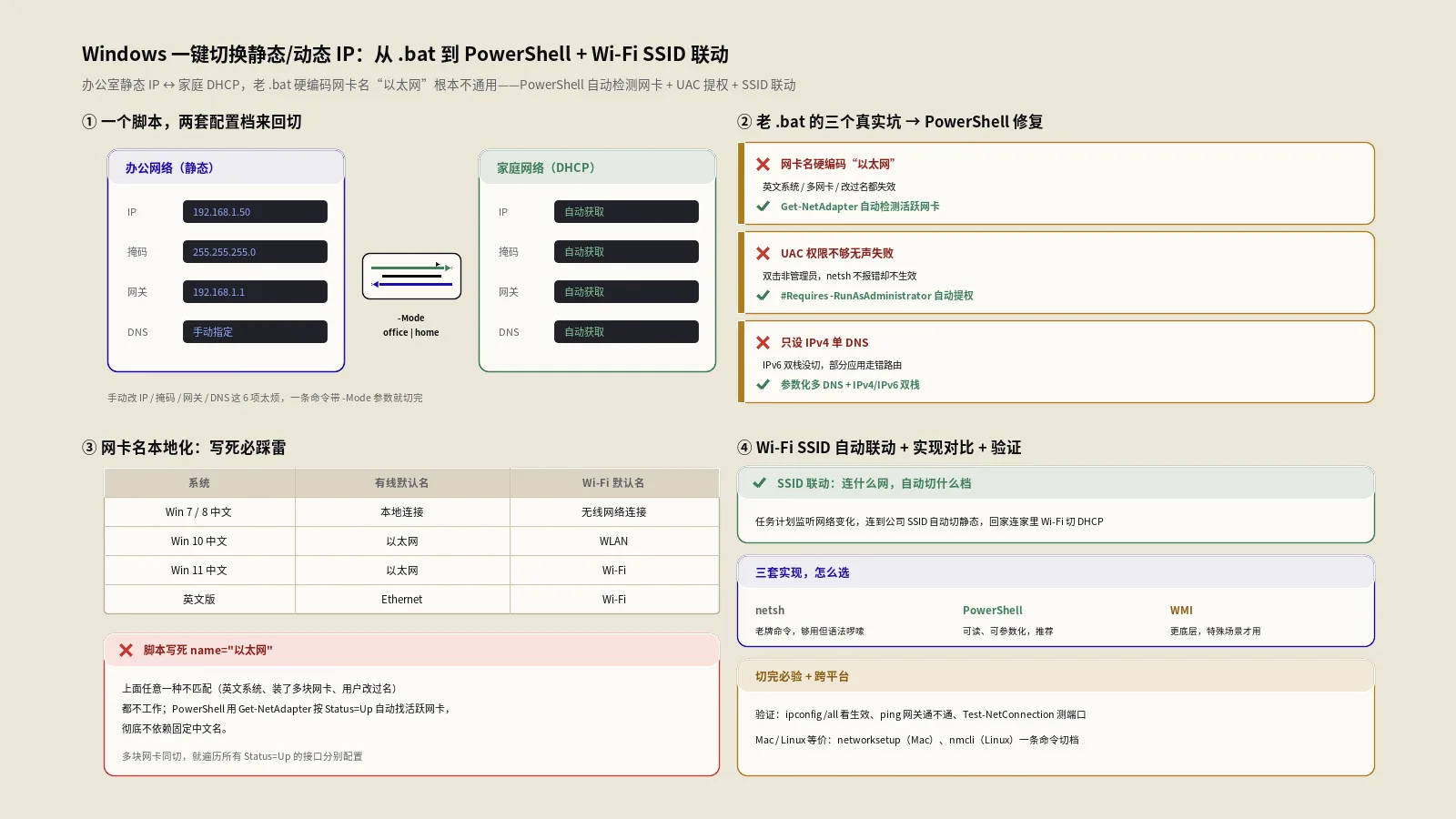
Task: Click the home network DNS 自动获取 field
Action: [x=626, y=332]
